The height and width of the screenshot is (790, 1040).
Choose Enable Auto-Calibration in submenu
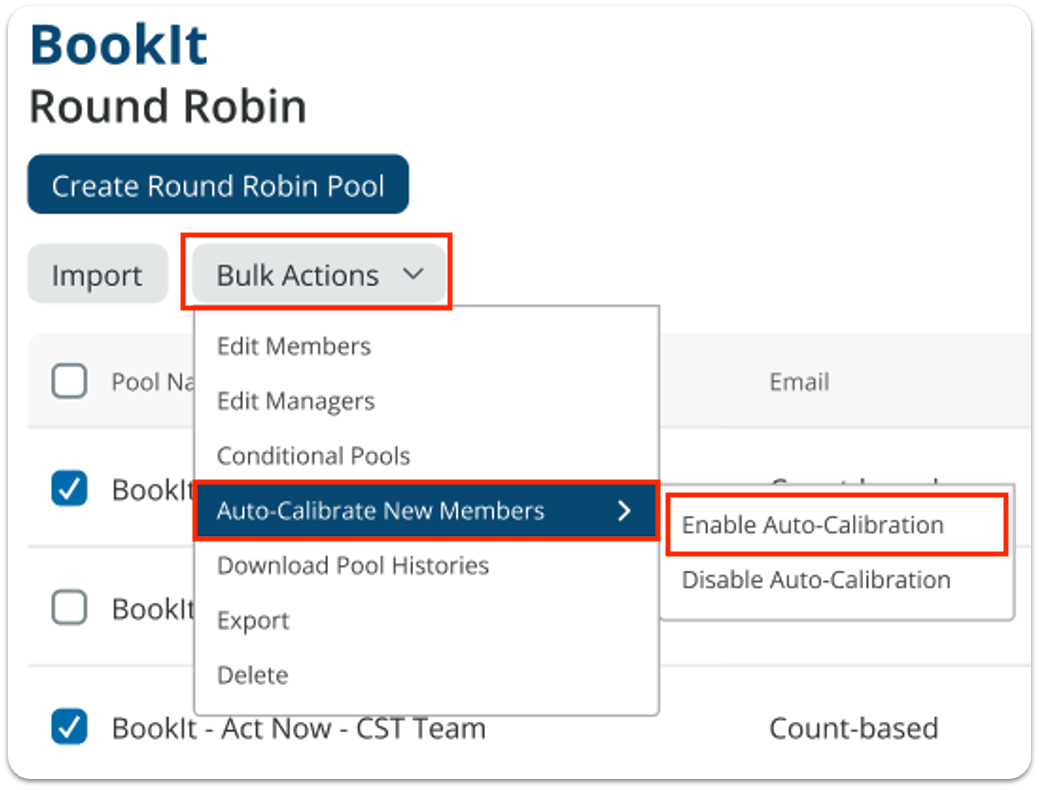pos(812,525)
